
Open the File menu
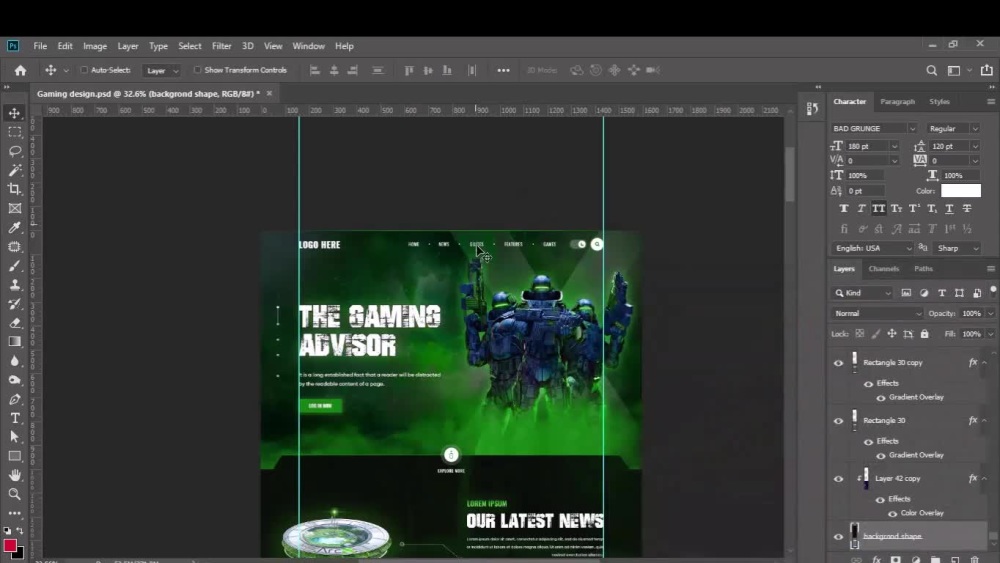(x=40, y=46)
